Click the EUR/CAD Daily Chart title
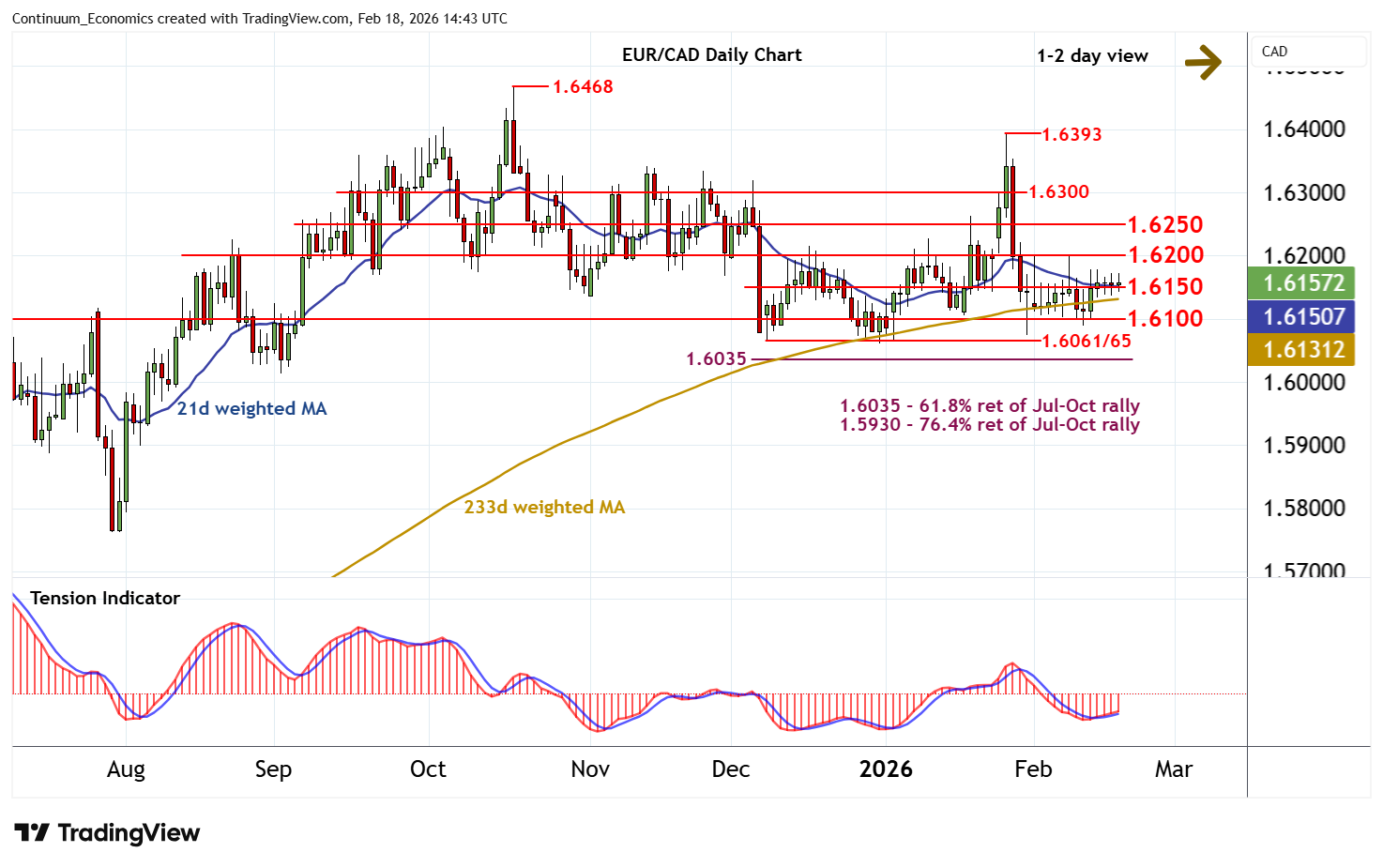This screenshot has width=1383, height=868. (711, 54)
